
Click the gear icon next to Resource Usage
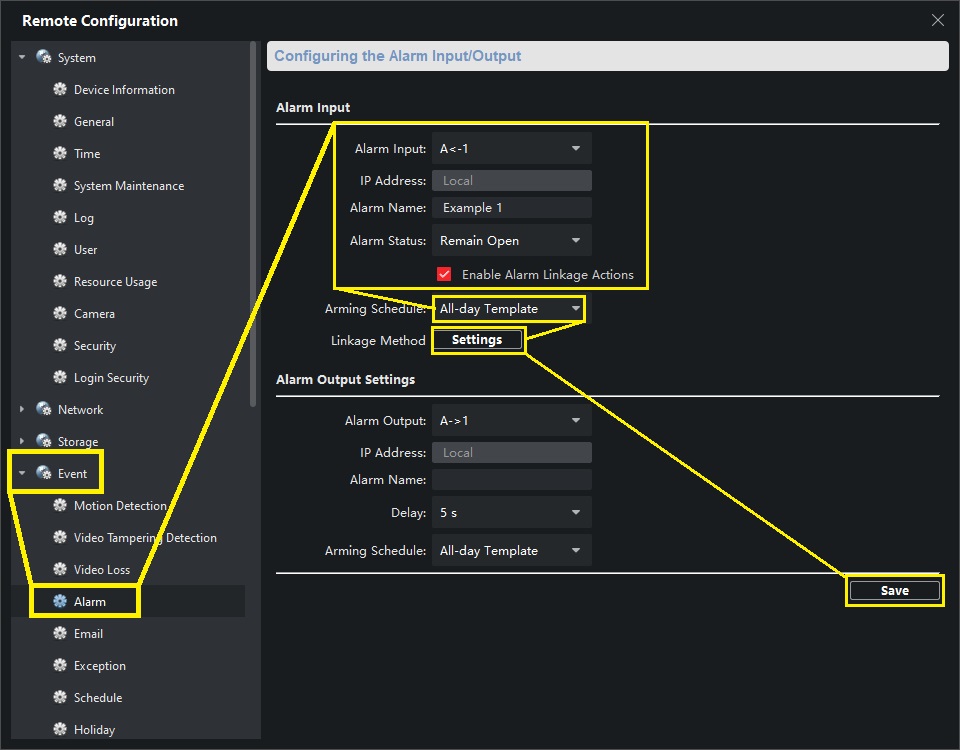pos(60,282)
